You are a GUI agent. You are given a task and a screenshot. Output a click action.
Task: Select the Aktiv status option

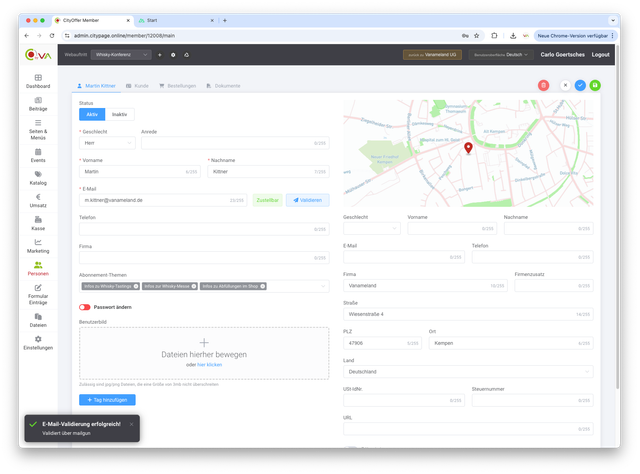click(92, 115)
